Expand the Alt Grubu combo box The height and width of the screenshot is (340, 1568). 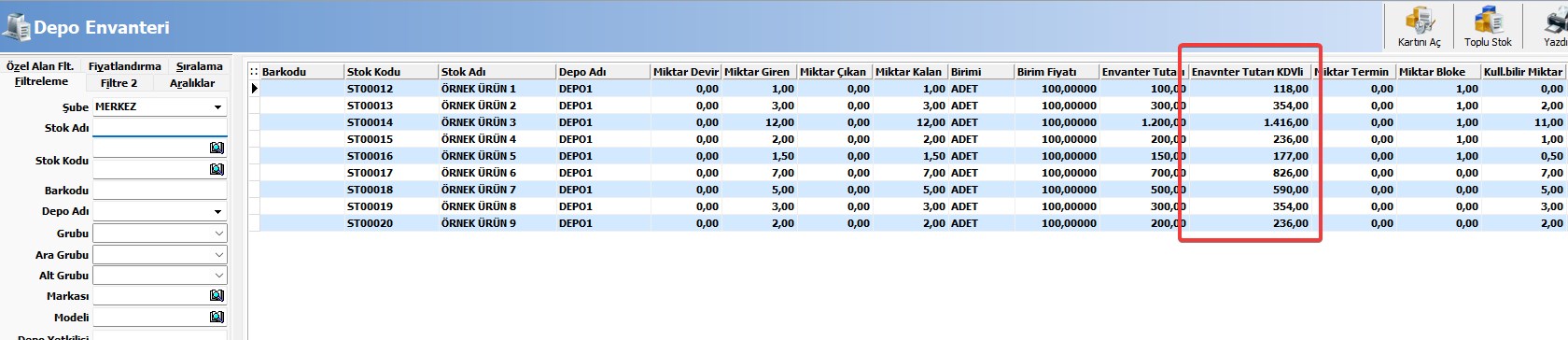coord(218,276)
